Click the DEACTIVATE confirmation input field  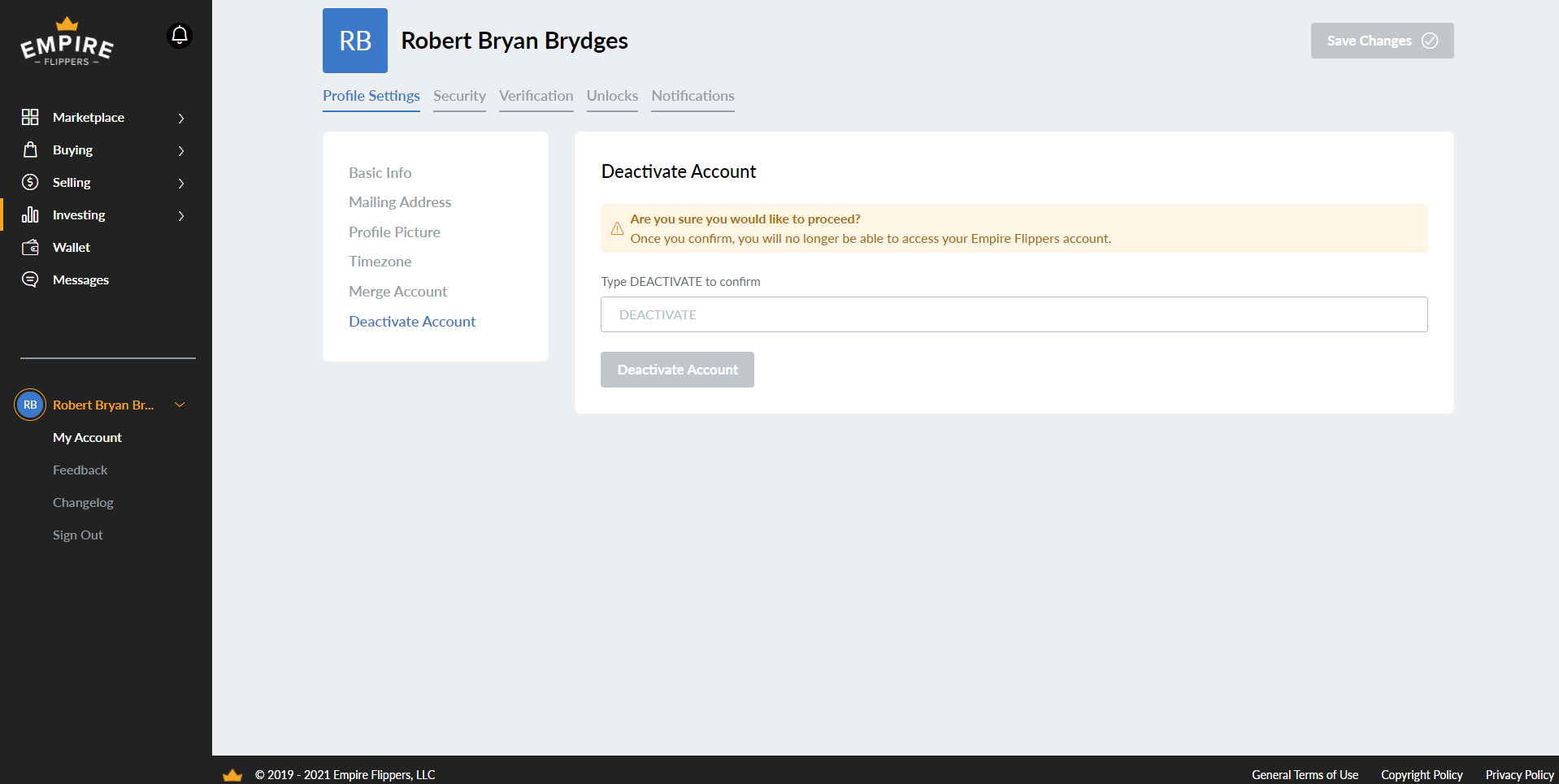pos(1014,314)
